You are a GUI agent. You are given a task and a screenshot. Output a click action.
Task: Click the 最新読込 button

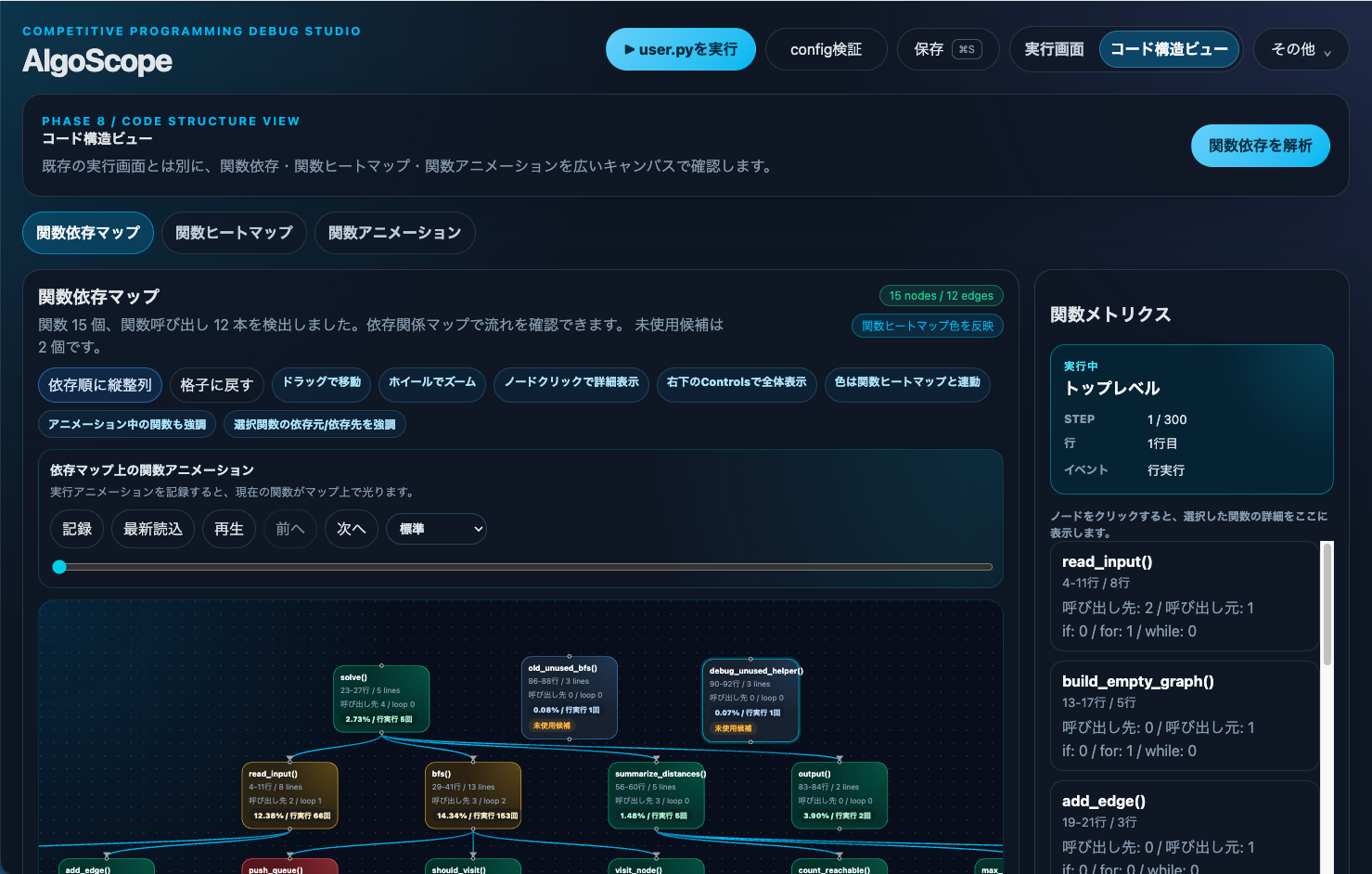(153, 529)
